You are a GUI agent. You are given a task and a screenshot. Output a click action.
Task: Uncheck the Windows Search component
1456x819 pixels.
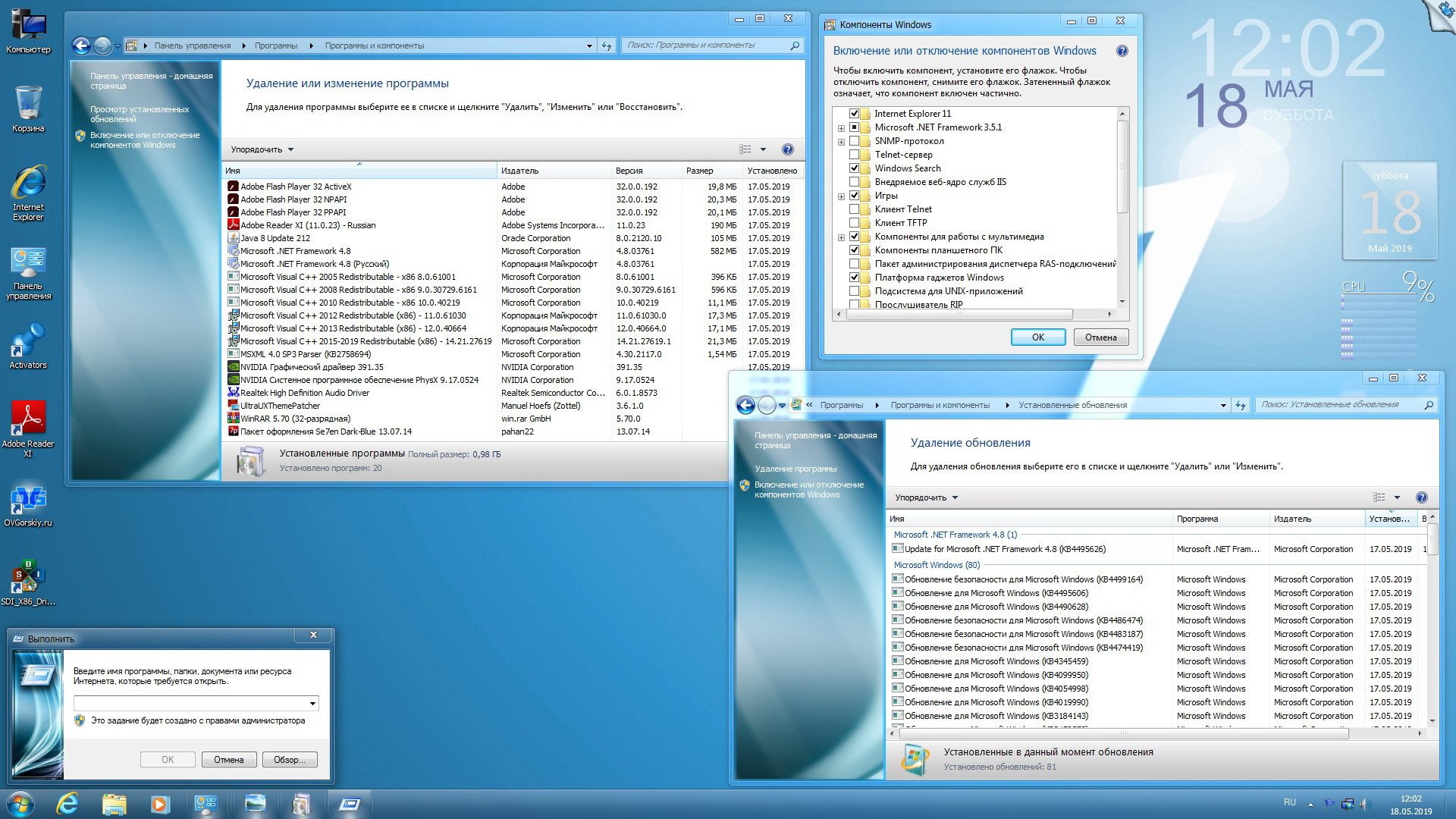click(x=855, y=168)
